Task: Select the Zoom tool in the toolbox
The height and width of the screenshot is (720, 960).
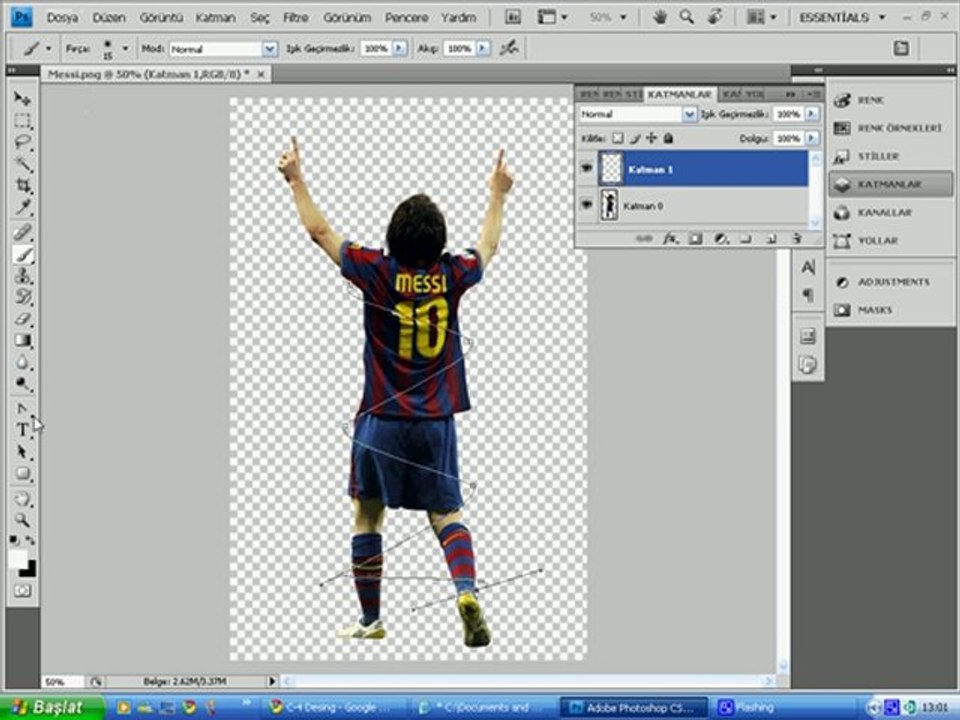Action: pyautogui.click(x=22, y=520)
